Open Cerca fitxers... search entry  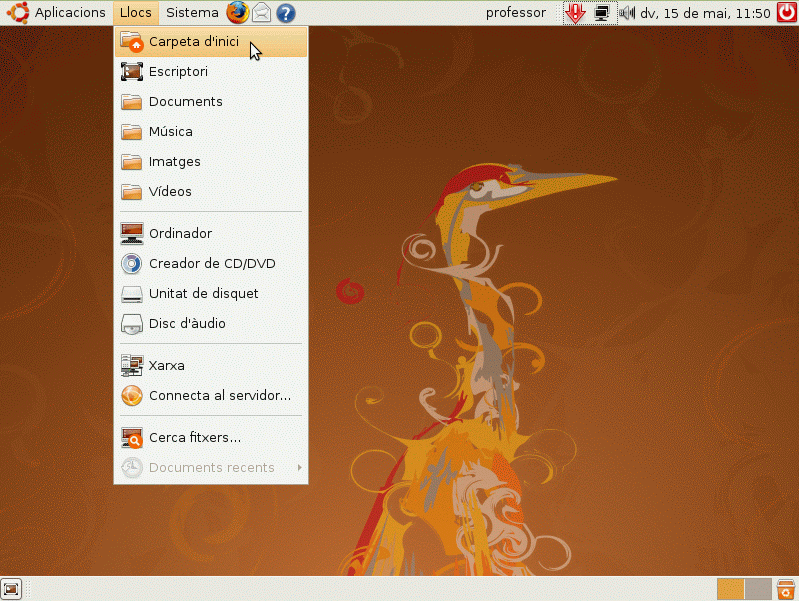point(194,437)
